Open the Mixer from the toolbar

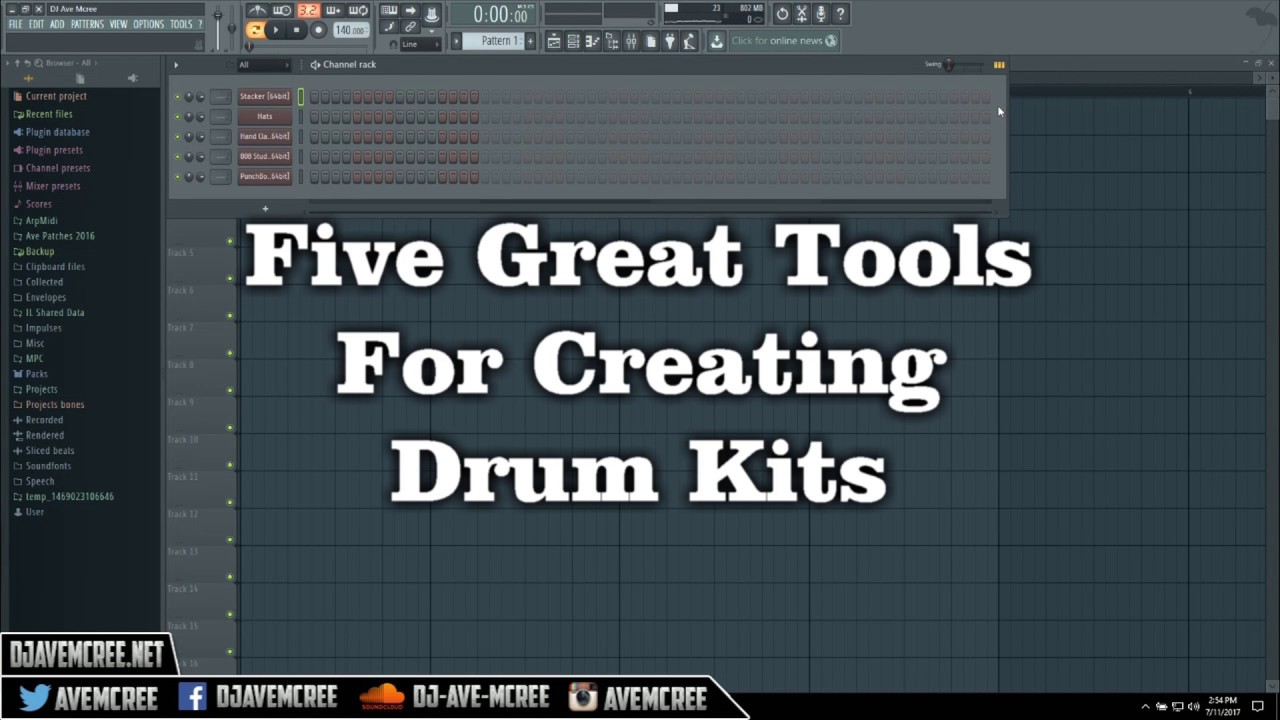[631, 40]
